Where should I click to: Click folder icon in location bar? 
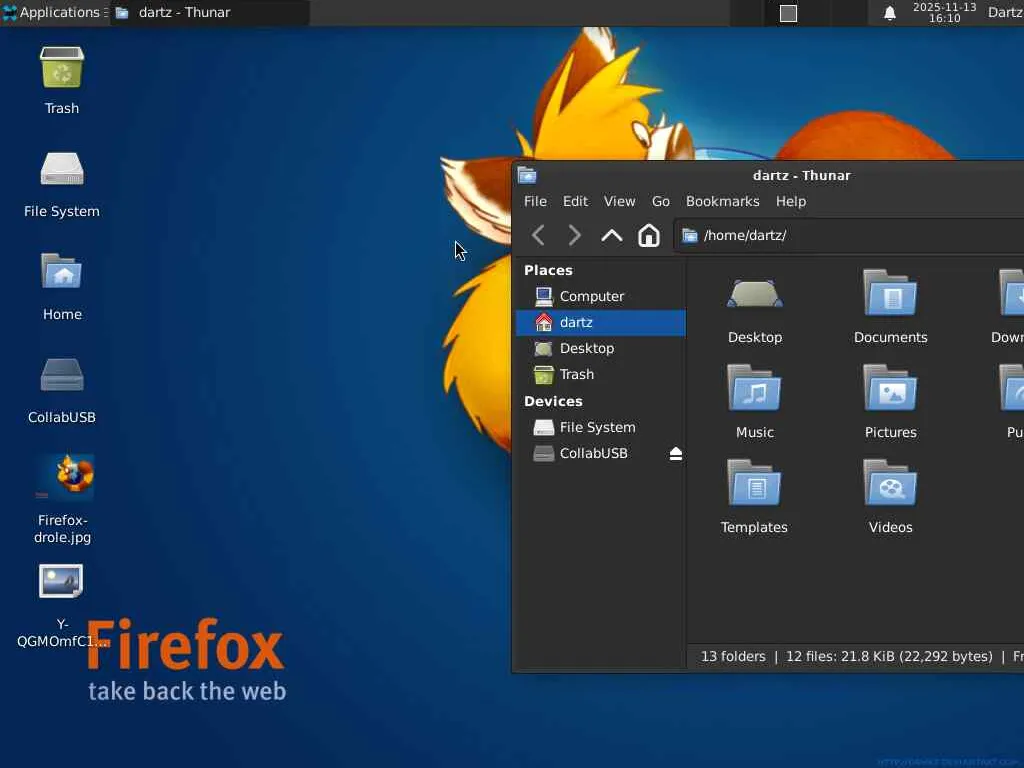click(x=690, y=235)
